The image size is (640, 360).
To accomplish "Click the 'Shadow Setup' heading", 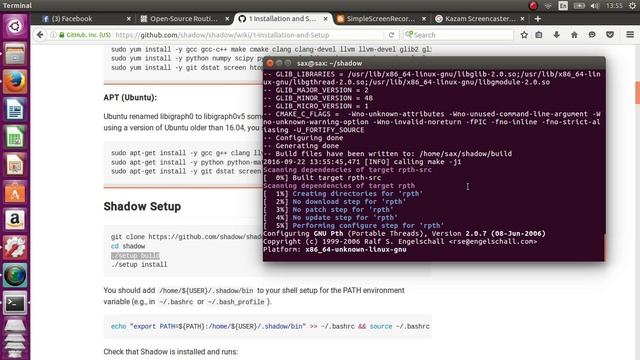I will [x=142, y=207].
